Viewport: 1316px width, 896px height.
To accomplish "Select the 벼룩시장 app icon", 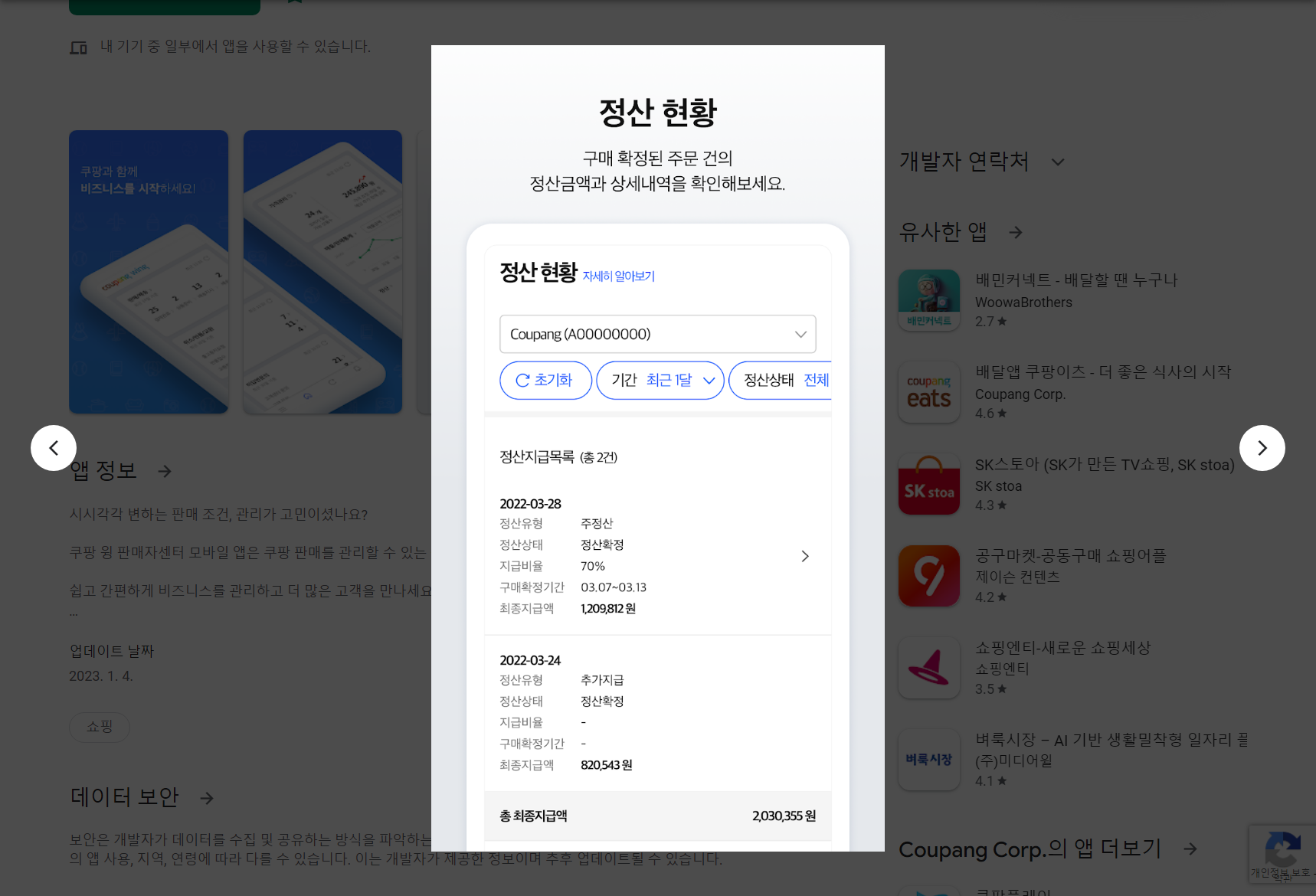I will pyautogui.click(x=928, y=759).
